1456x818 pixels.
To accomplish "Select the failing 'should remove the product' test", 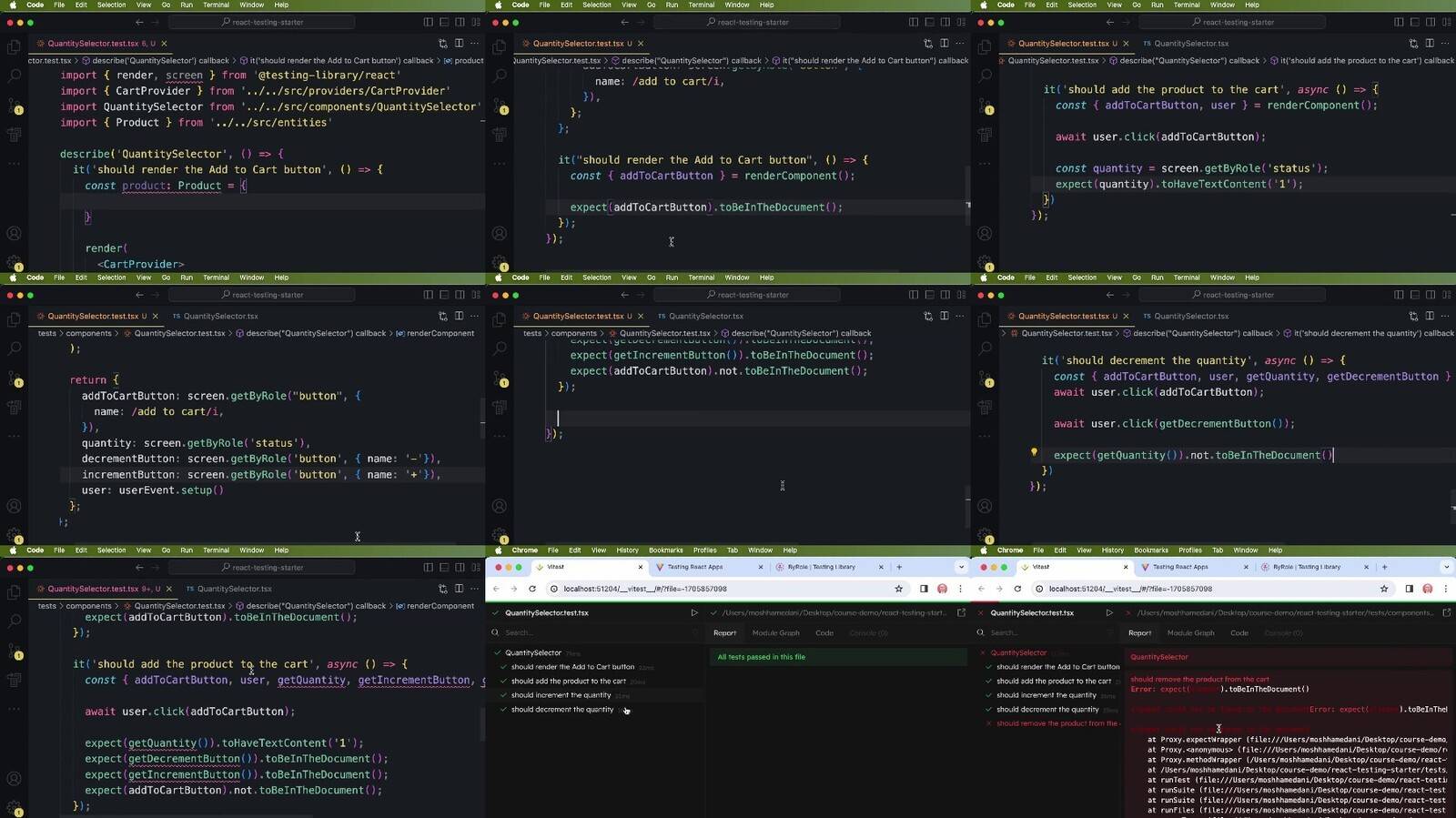I will tap(1056, 723).
